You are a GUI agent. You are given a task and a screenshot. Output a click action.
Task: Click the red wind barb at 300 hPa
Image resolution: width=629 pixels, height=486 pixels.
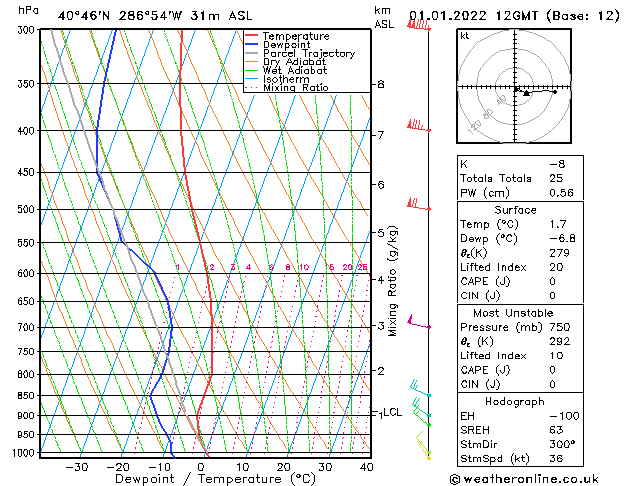pyautogui.click(x=418, y=25)
